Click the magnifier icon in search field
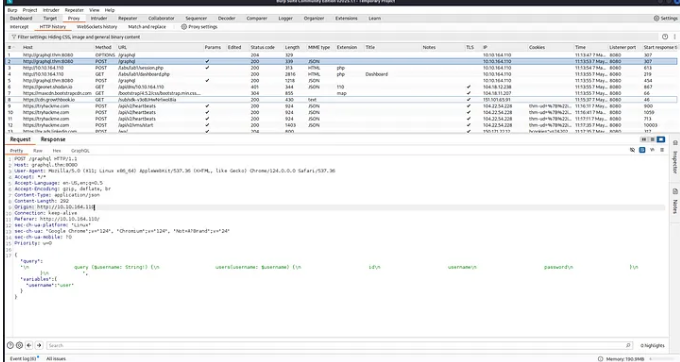The width and height of the screenshot is (680, 362). click(x=628, y=346)
